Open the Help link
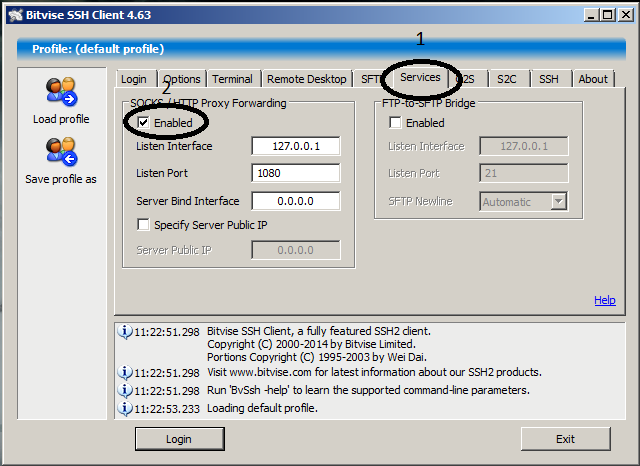Screen dimensions: 640x466 tap(604, 300)
